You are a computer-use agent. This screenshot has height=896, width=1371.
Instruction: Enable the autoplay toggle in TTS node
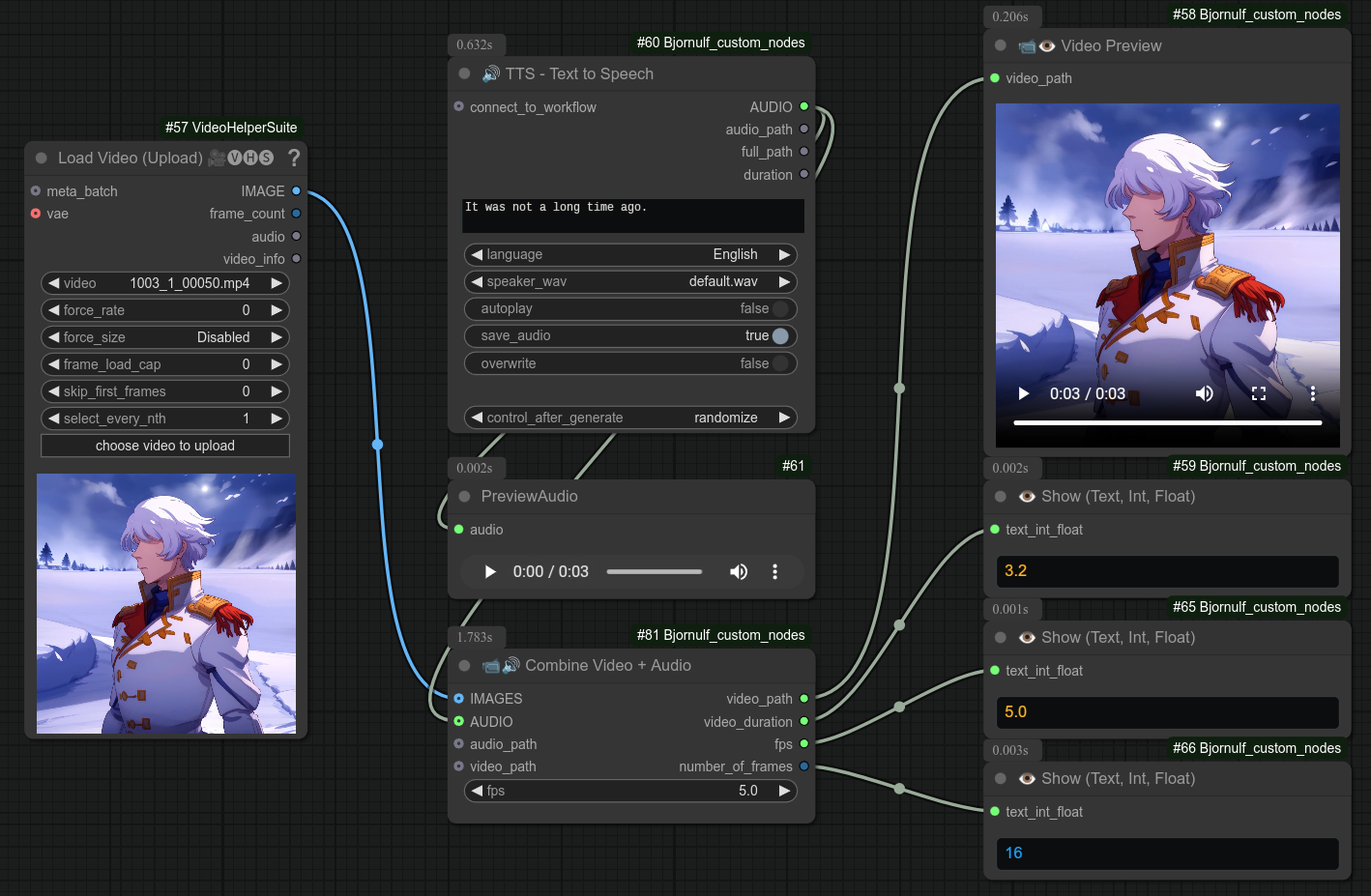pyautogui.click(x=780, y=308)
